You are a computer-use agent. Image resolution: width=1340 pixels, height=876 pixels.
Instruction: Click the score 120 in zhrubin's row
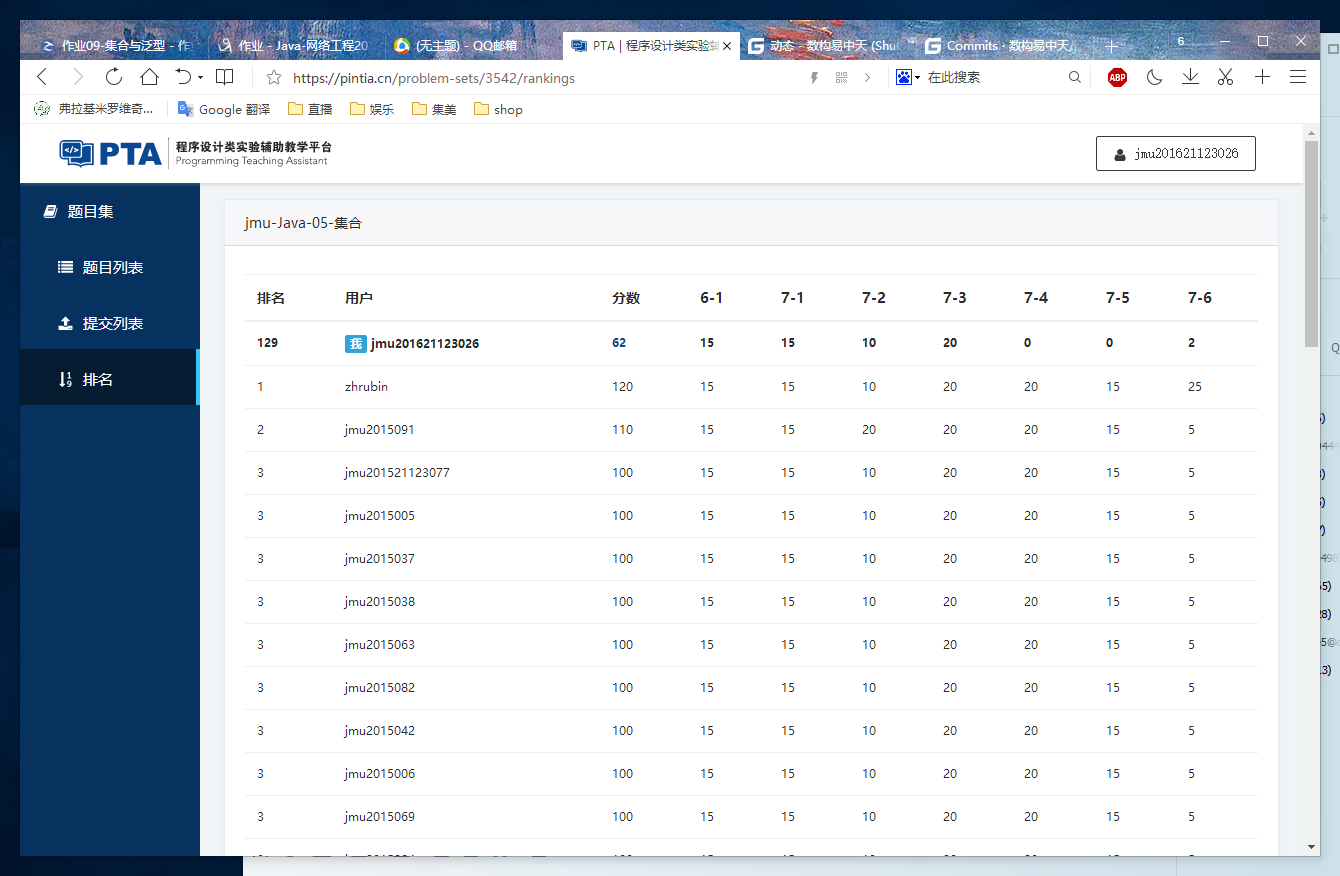click(x=622, y=387)
